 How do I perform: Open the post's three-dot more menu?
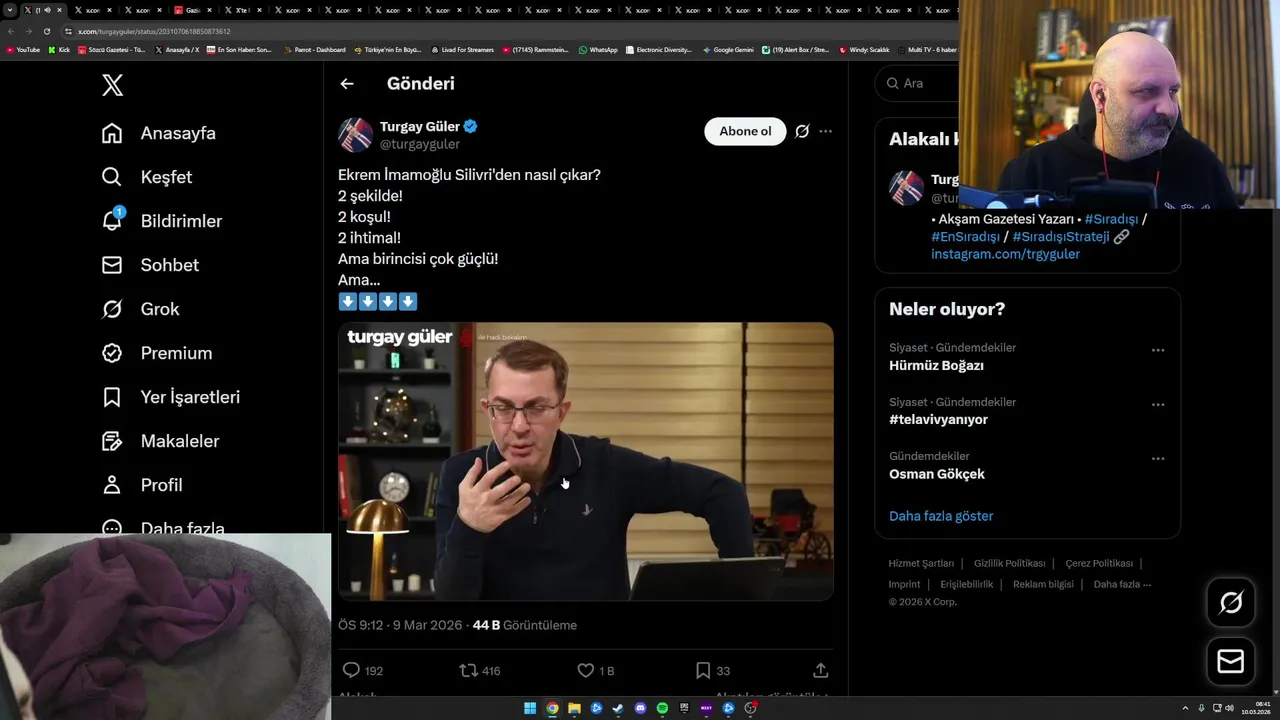coord(825,131)
